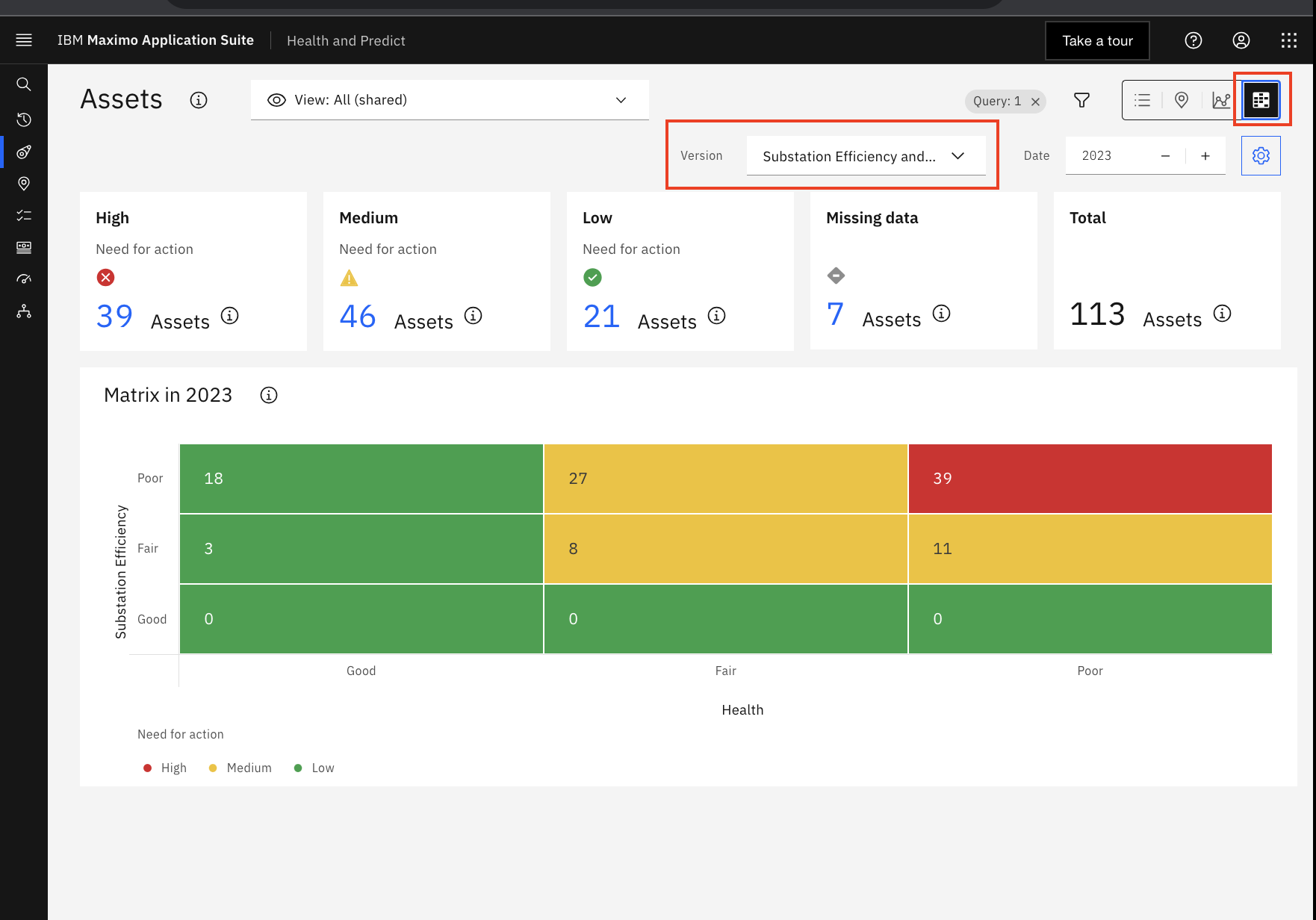Remove the Query: 1 filter tag
1316x920 pixels.
(x=1035, y=102)
